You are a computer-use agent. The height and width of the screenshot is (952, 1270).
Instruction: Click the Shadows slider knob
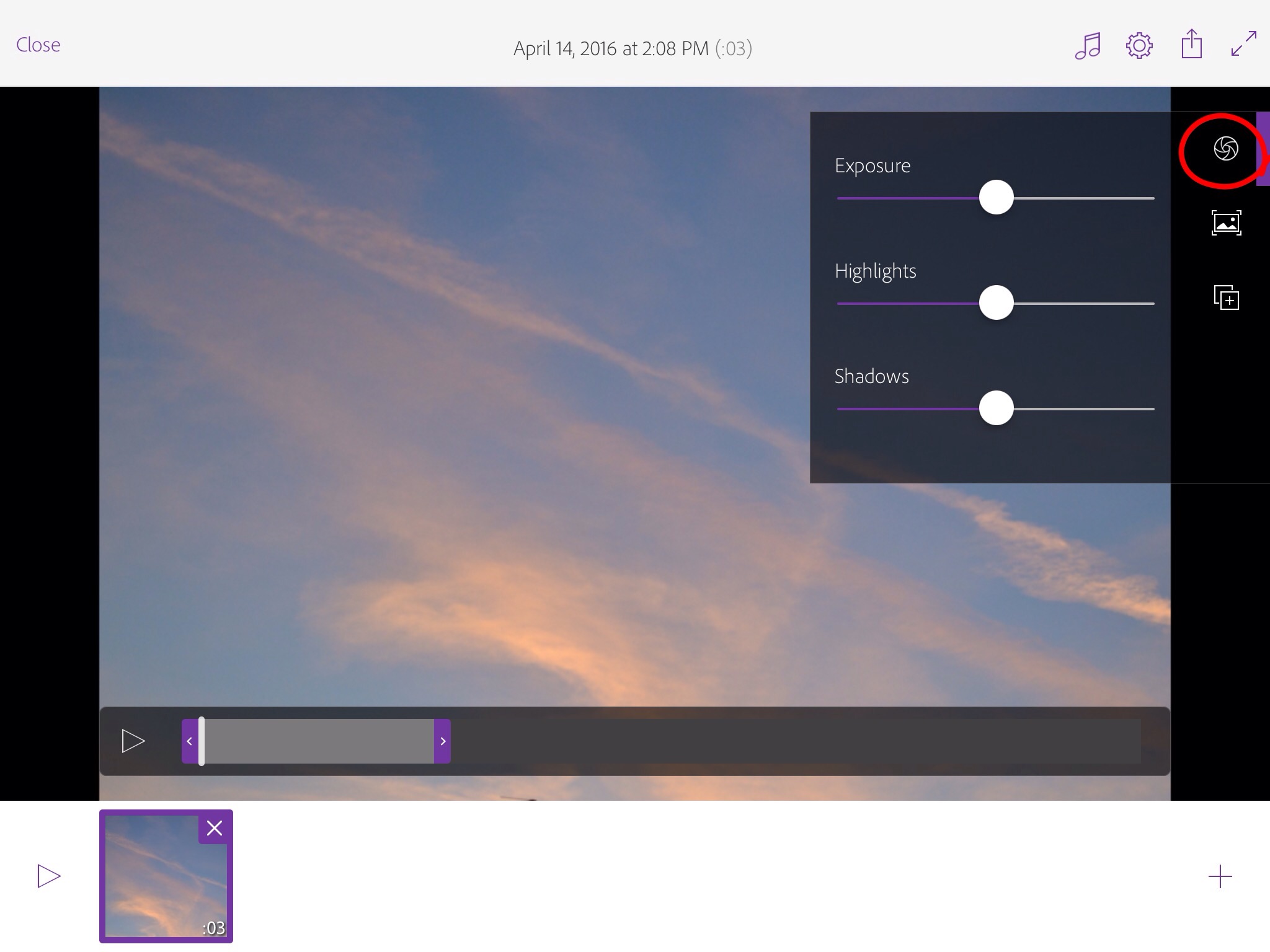tap(996, 408)
